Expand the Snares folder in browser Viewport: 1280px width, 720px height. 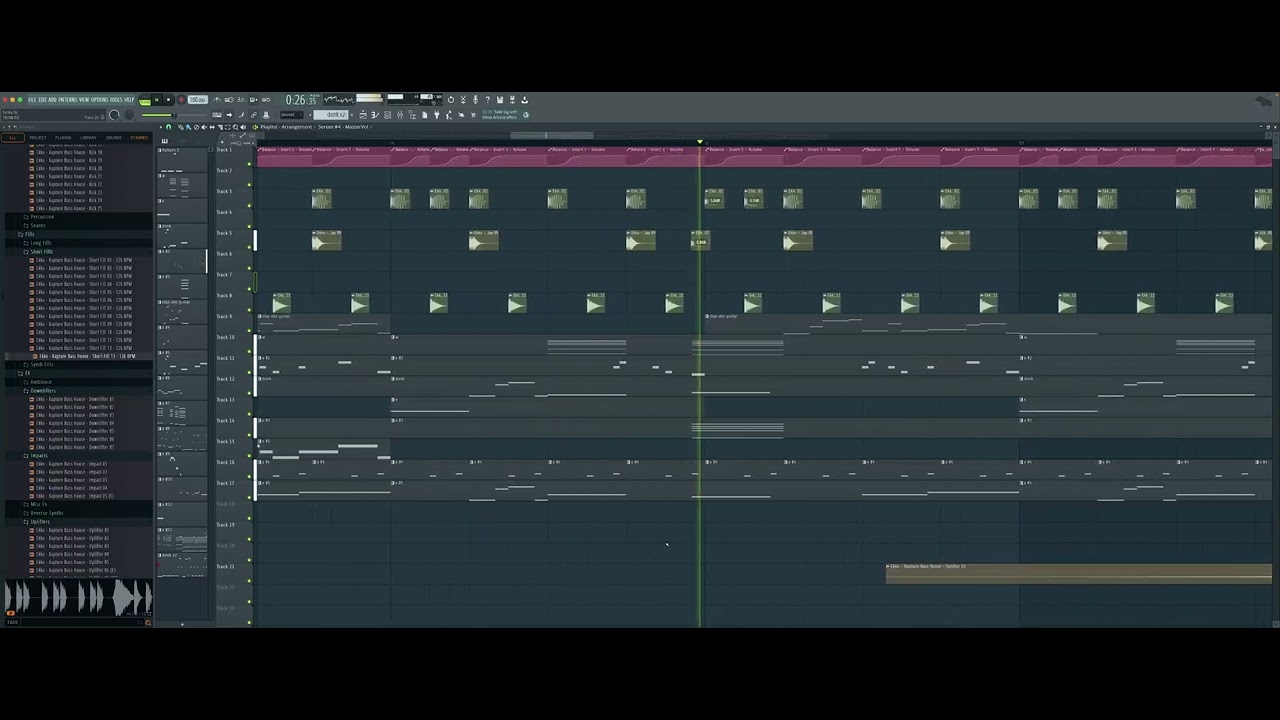point(37,225)
